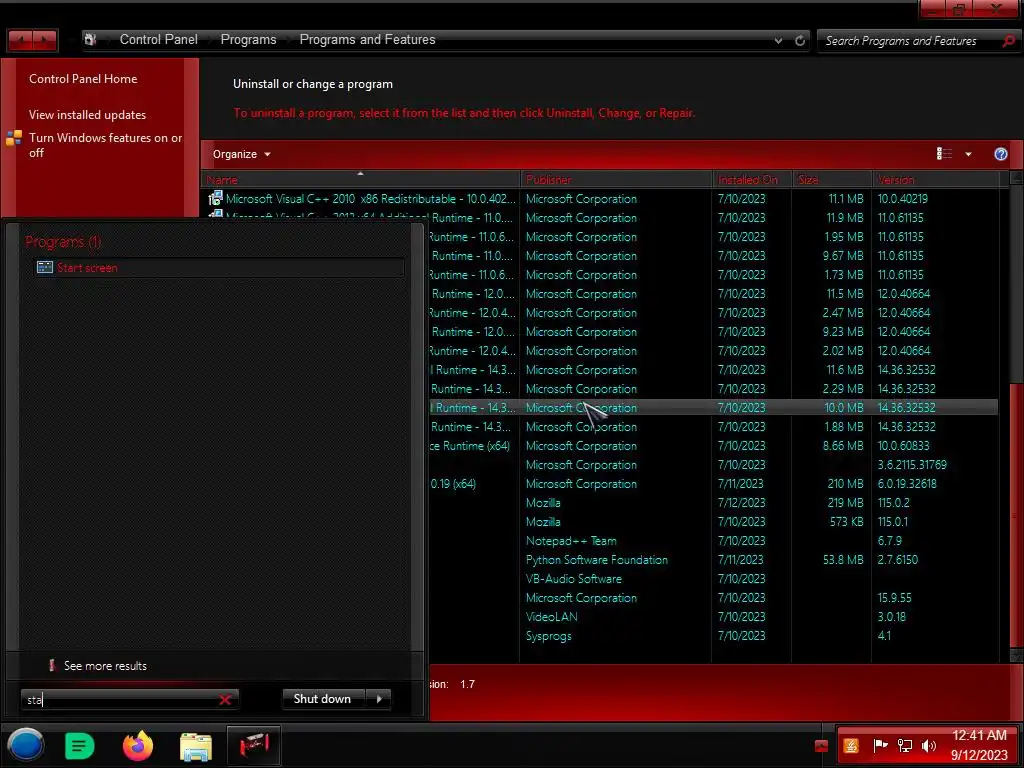Click See more results link
Screen dimensions: 1024x768
[x=105, y=665]
